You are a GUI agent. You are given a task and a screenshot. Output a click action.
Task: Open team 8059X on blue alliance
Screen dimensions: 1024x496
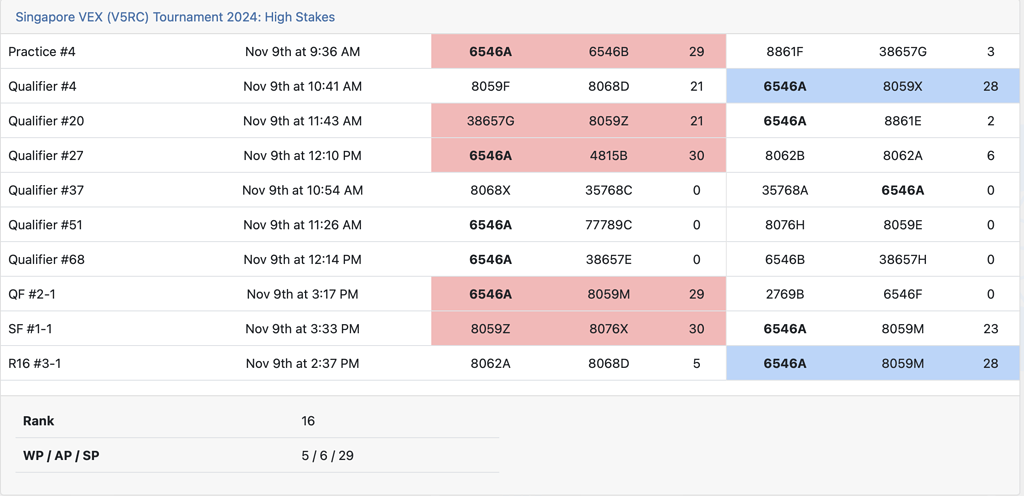[902, 86]
